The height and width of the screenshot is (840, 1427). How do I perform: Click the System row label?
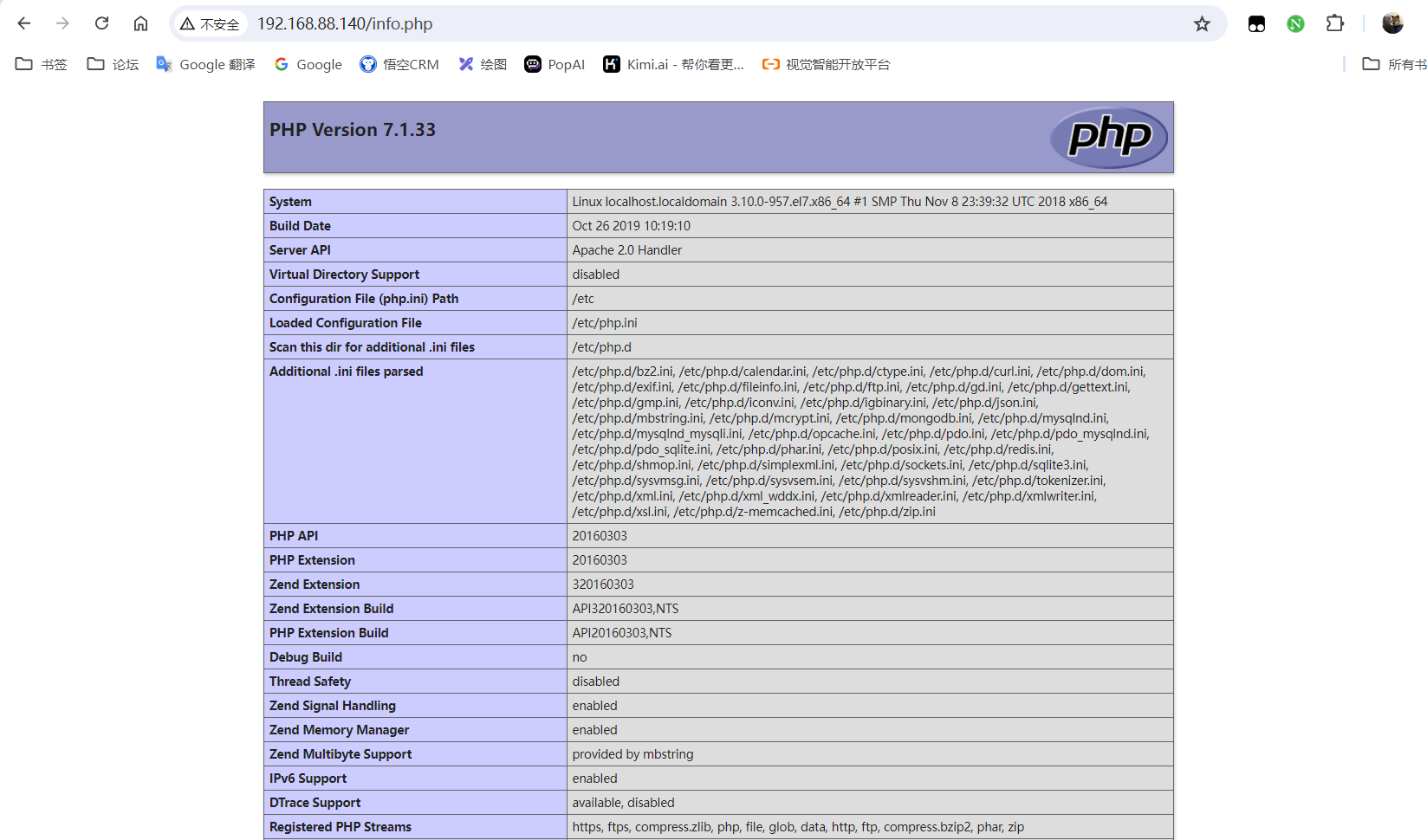click(290, 202)
